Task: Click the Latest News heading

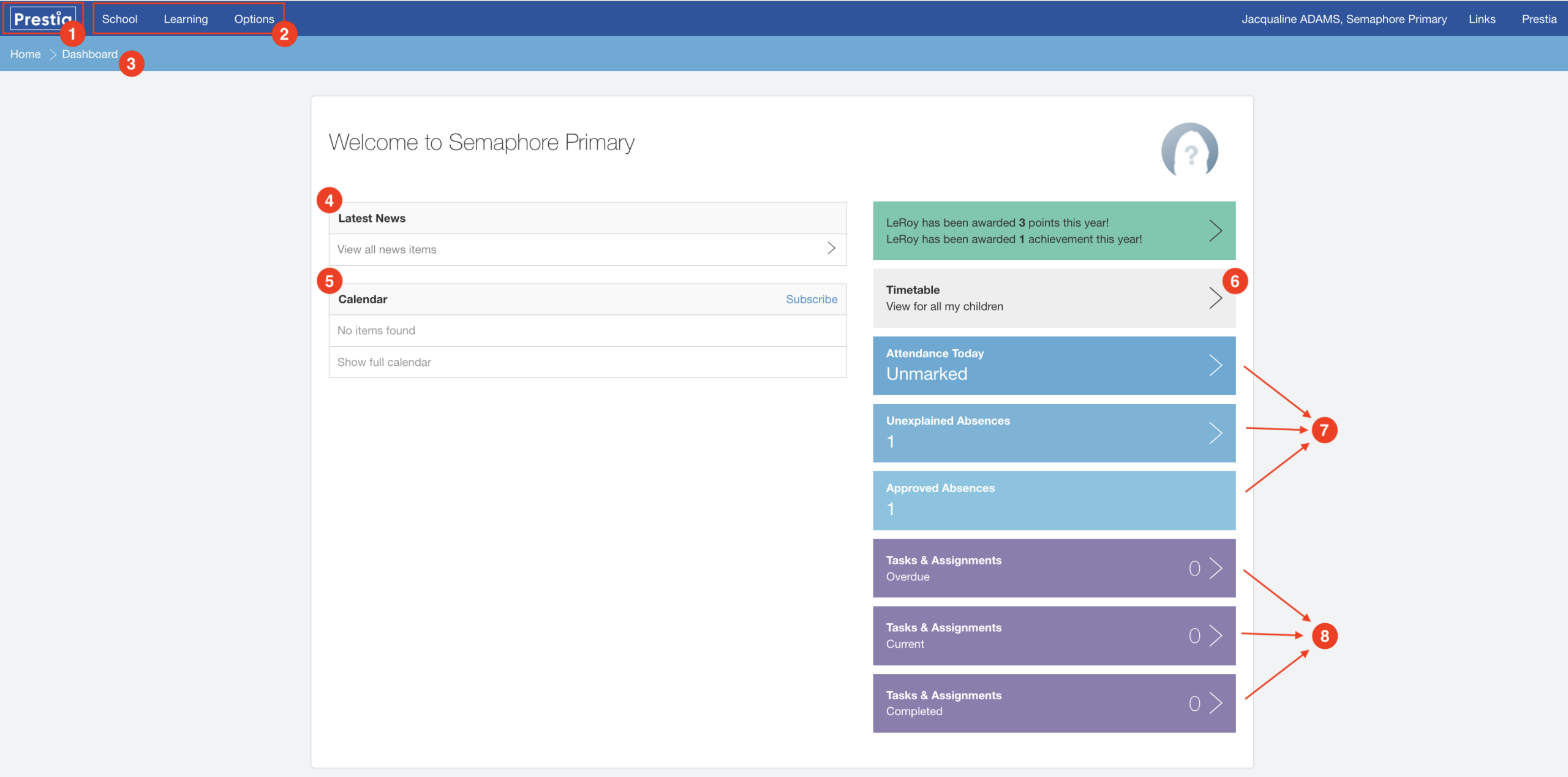Action: [372, 218]
